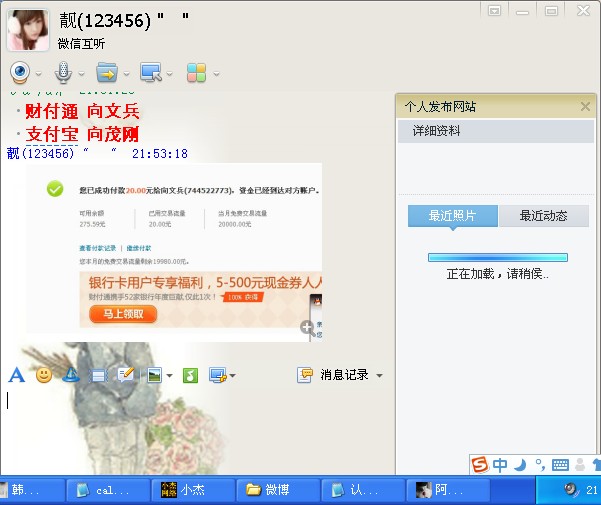Click 马上领取 button in the screenshot
This screenshot has width=601, height=505.
click(x=123, y=314)
